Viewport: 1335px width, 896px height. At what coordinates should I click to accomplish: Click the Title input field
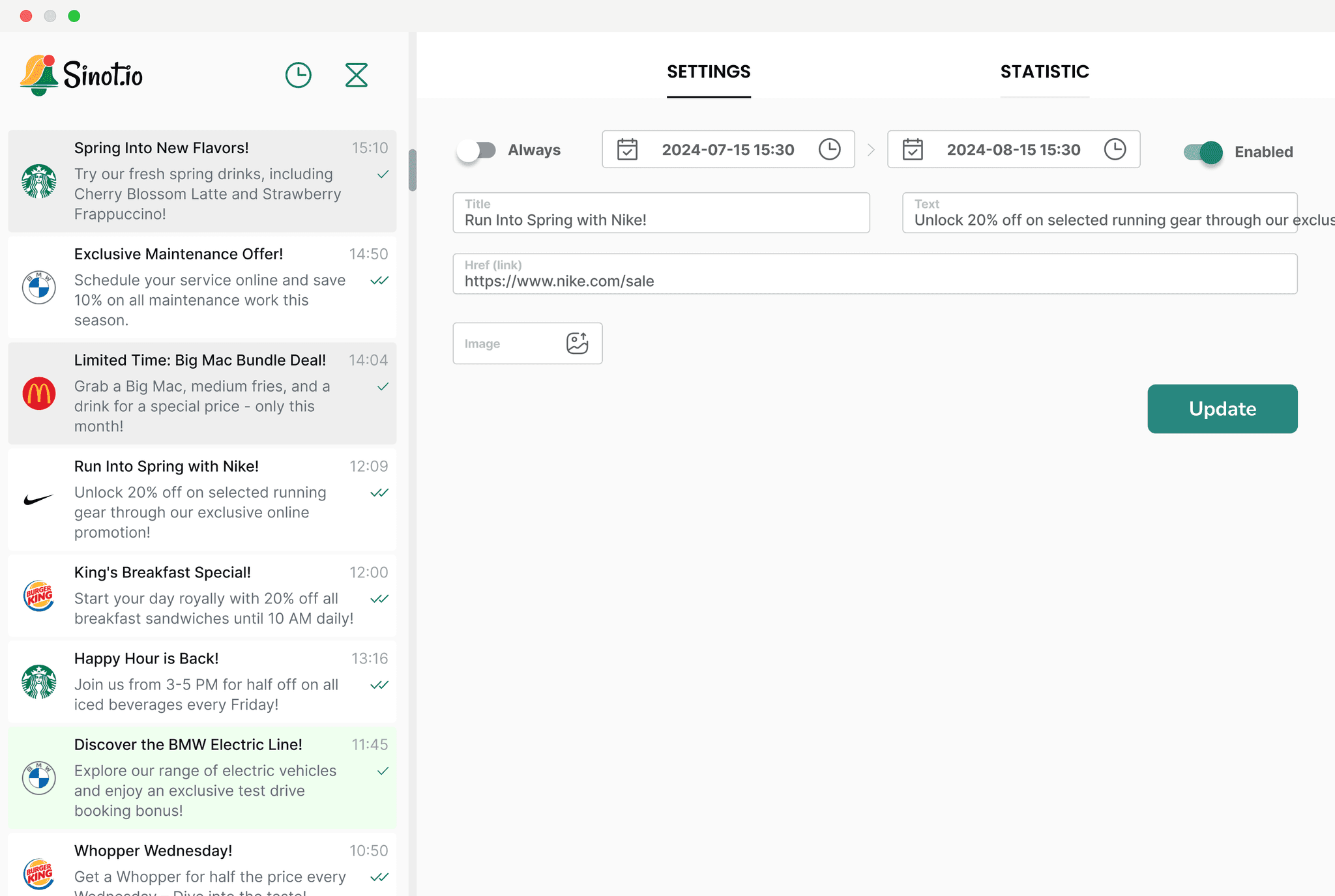(x=661, y=220)
